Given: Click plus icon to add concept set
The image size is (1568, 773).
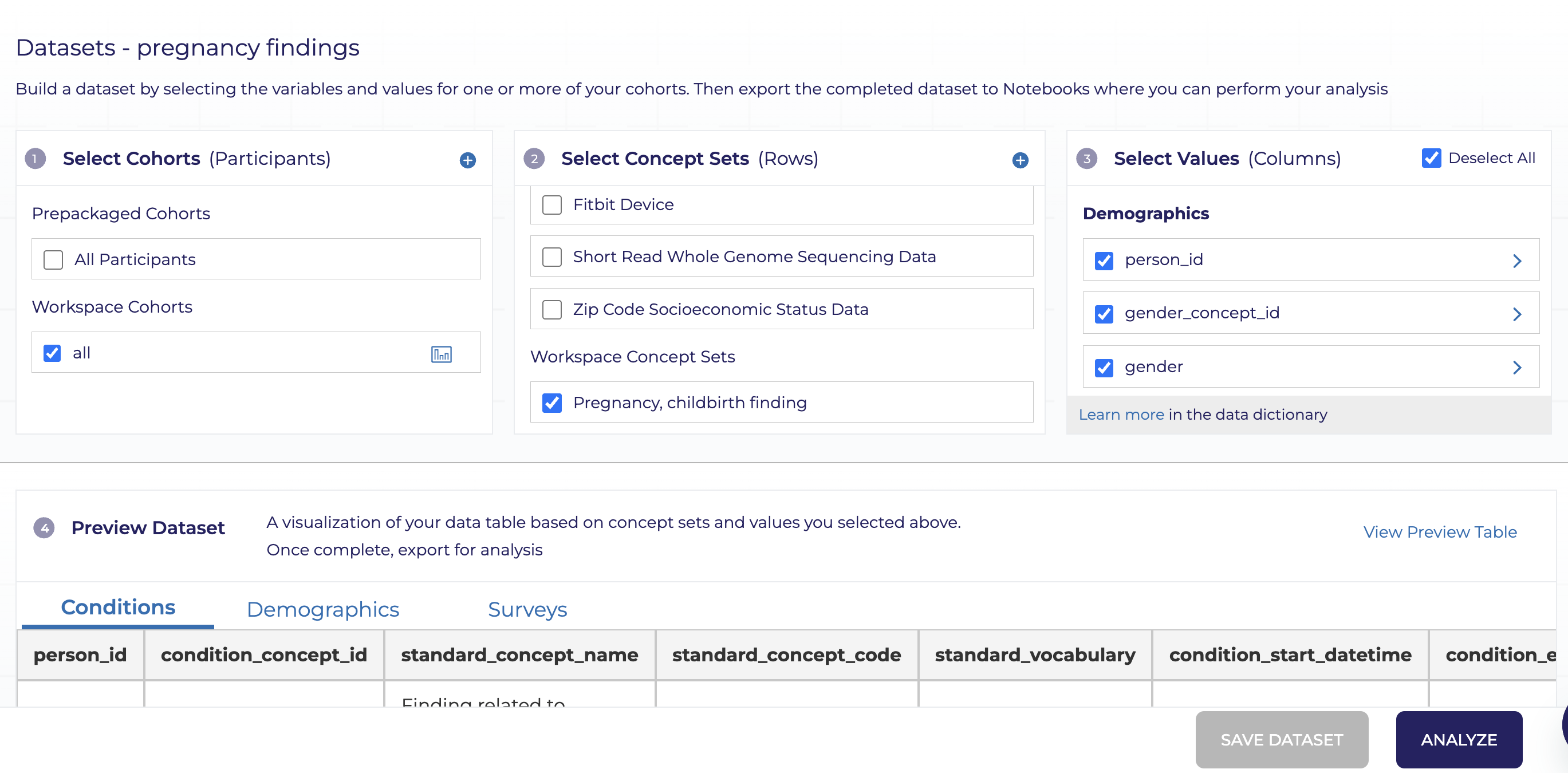Looking at the screenshot, I should [1020, 160].
